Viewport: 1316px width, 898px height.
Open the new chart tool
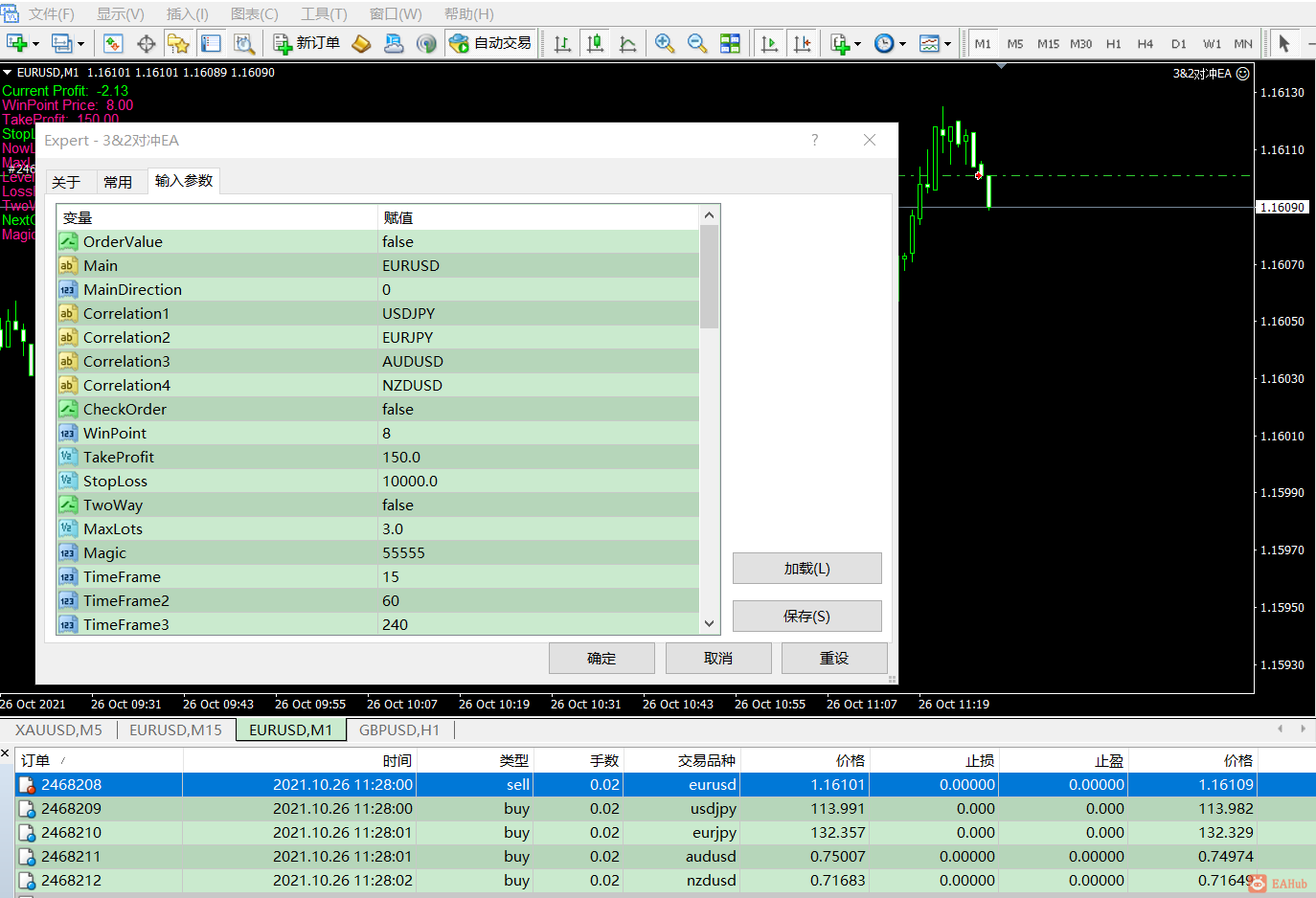point(16,43)
